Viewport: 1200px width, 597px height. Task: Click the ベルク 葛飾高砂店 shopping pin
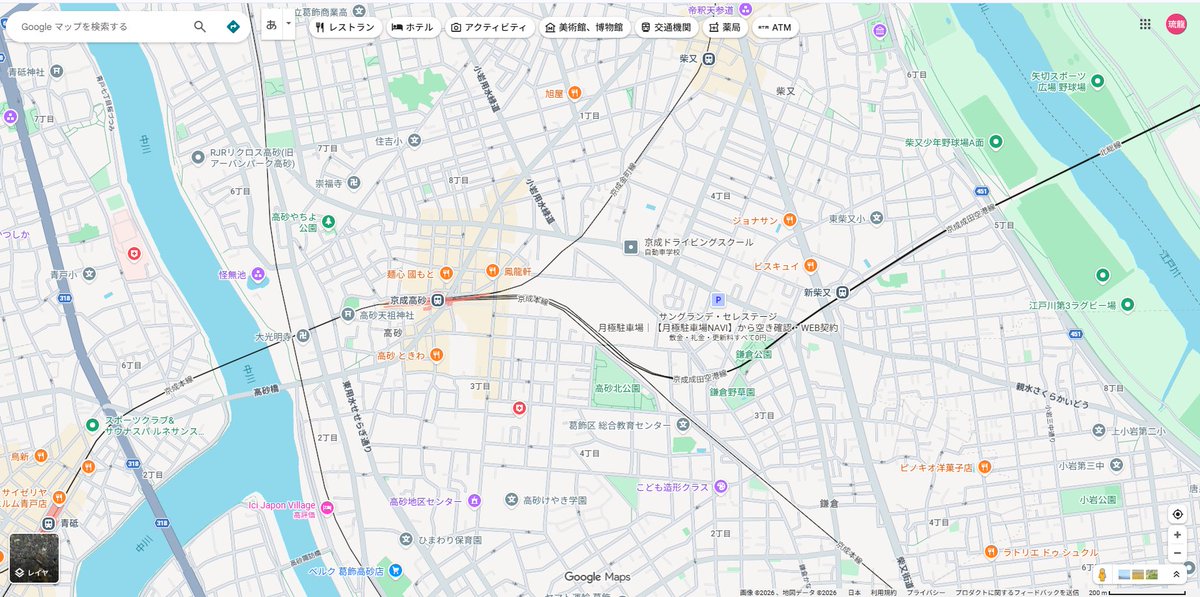(396, 570)
